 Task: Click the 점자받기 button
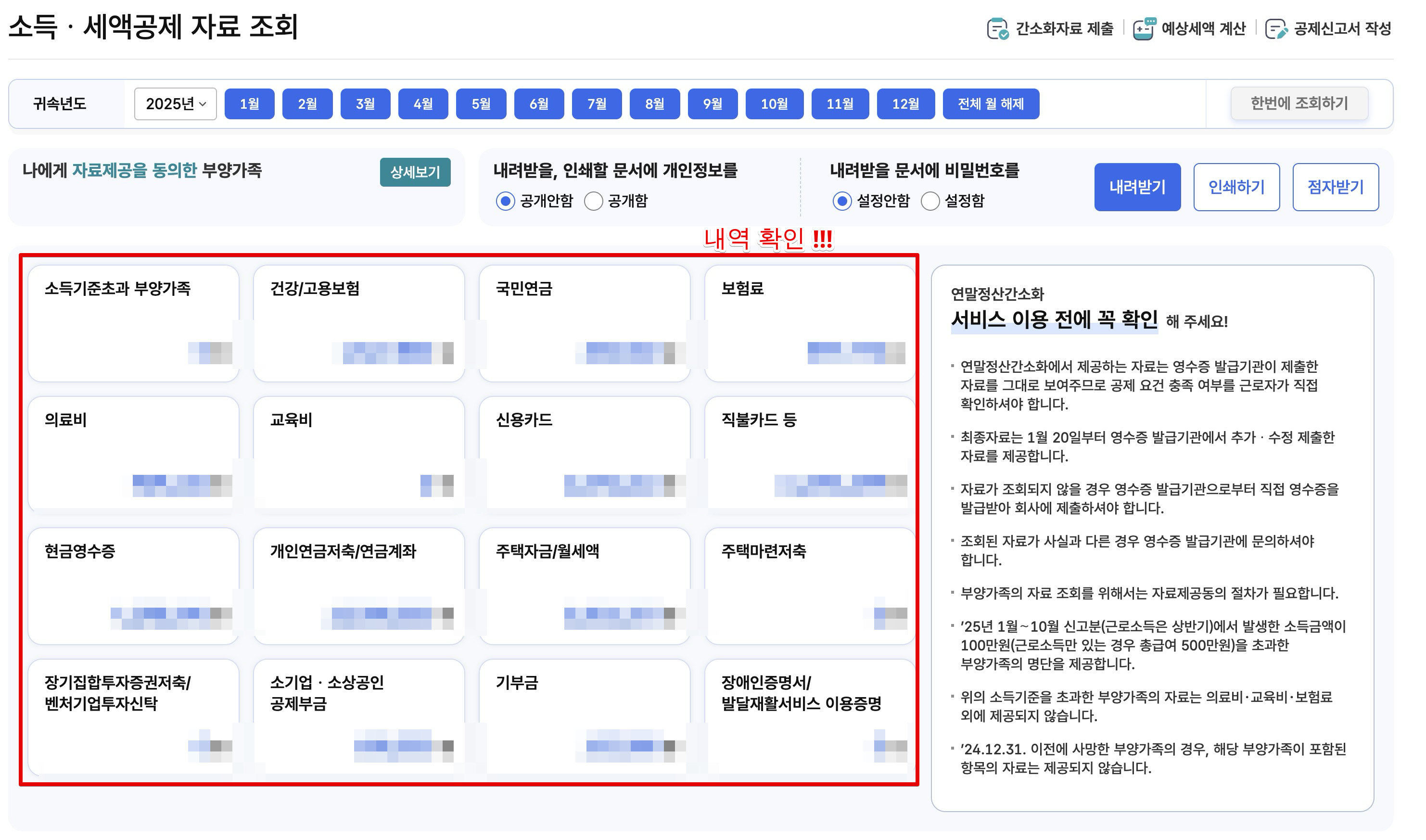pyautogui.click(x=1336, y=187)
